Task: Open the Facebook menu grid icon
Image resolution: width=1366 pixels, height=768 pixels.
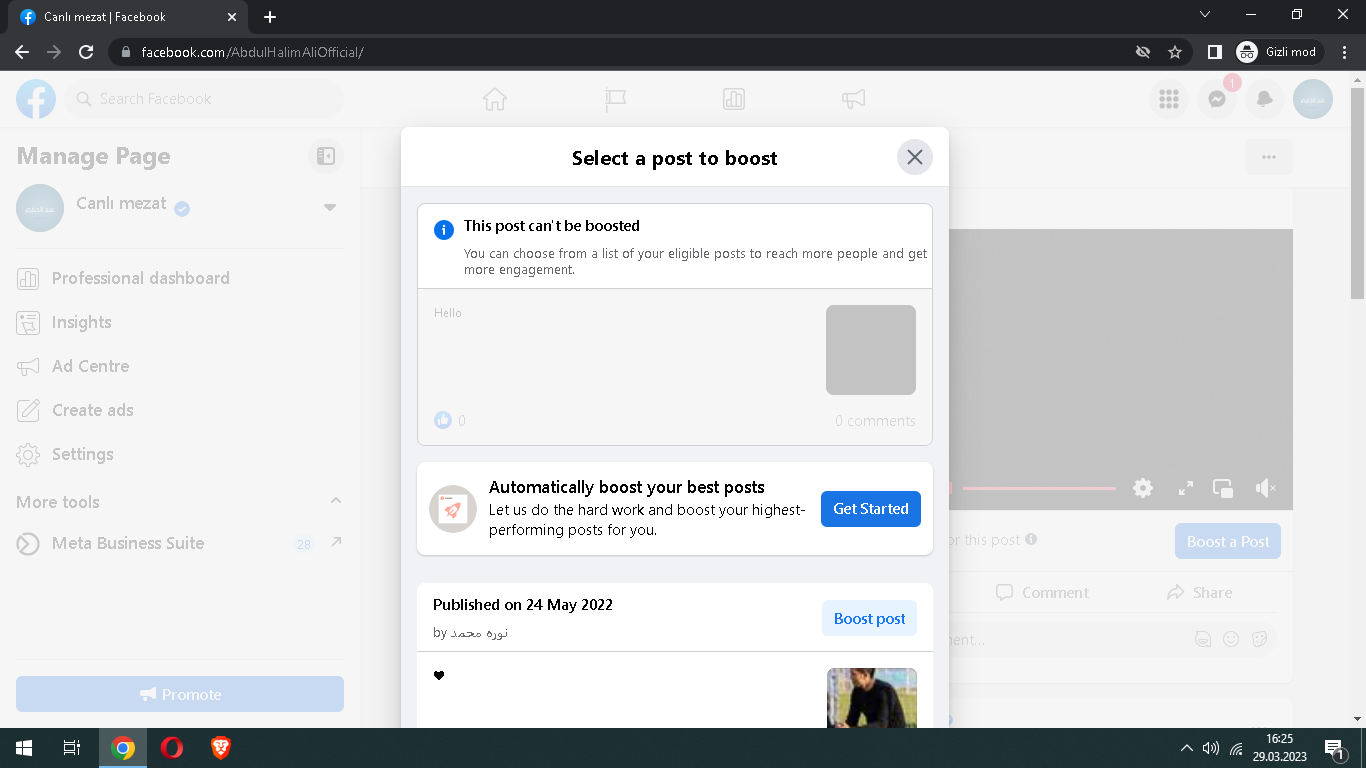Action: point(1168,99)
